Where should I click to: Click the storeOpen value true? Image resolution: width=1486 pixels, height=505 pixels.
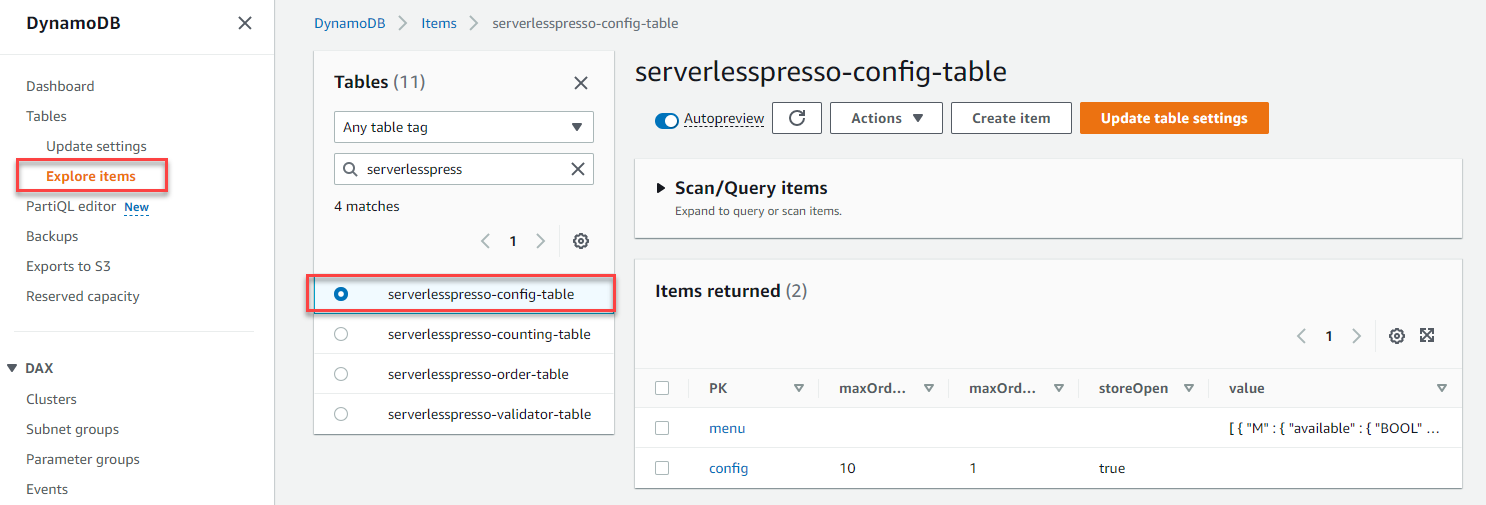coord(1112,468)
